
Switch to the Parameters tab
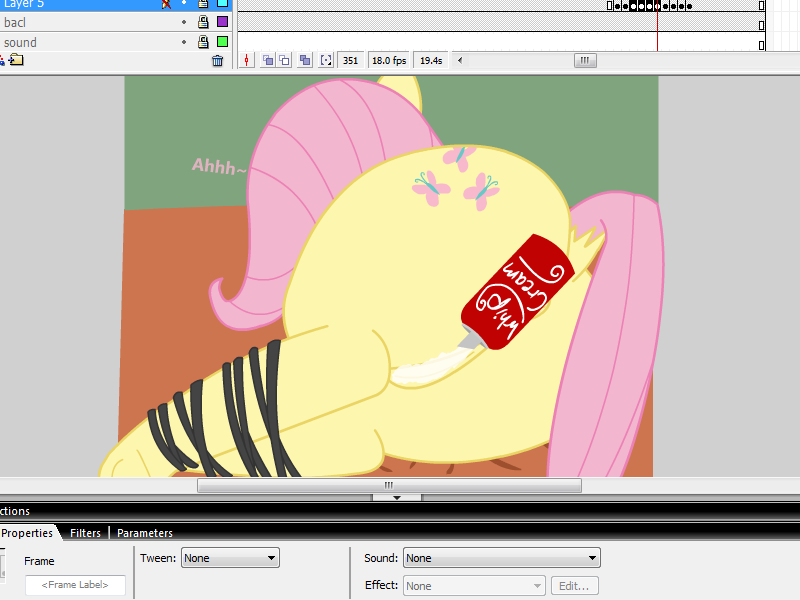145,533
